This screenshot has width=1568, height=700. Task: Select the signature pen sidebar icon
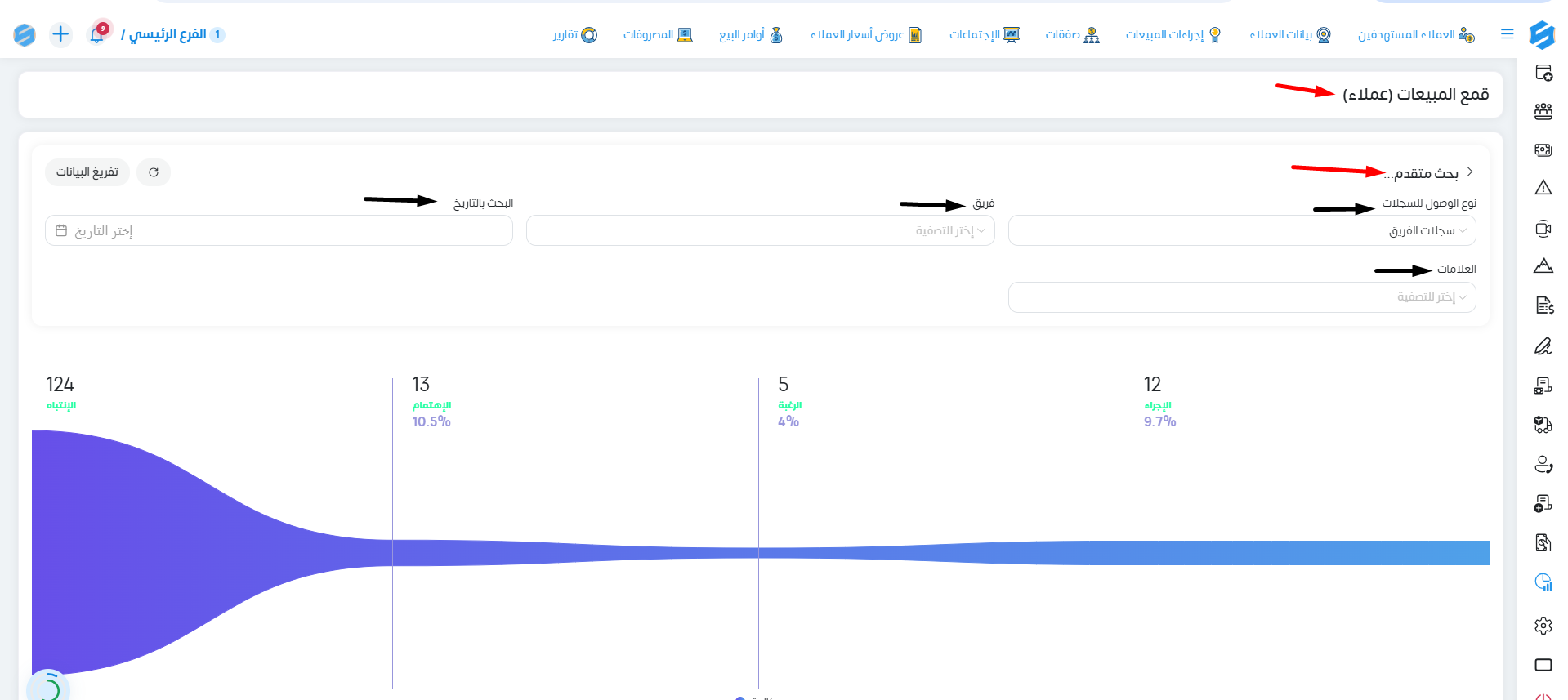click(x=1543, y=346)
